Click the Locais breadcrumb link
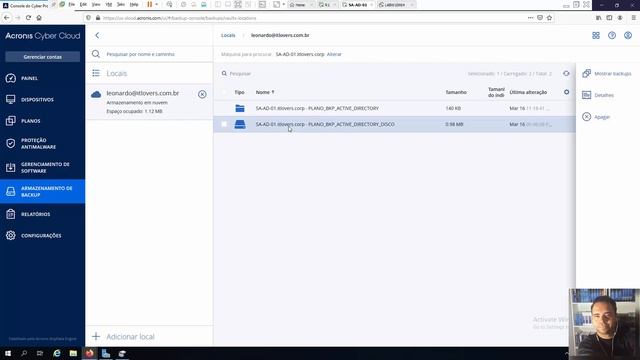Image resolution: width=640 pixels, height=360 pixels. point(228,36)
